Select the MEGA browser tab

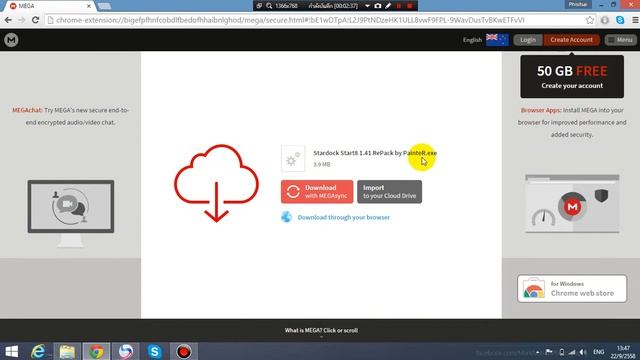pyautogui.click(x=49, y=6)
